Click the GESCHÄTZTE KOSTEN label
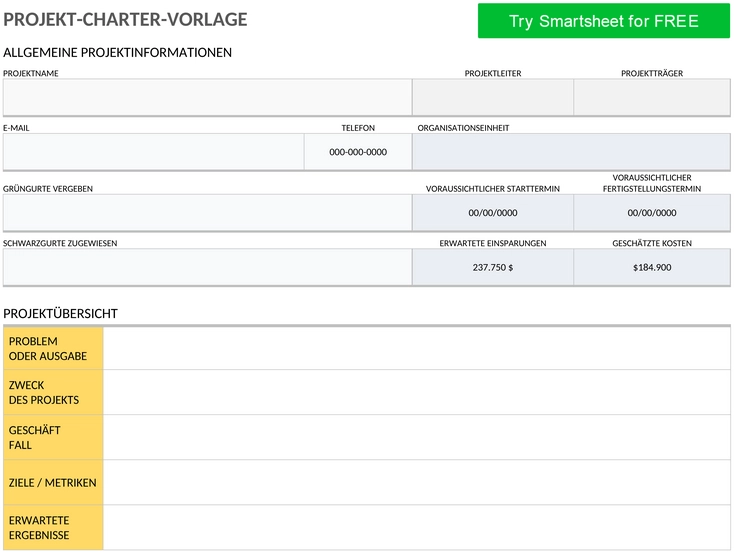This screenshot has width=734, height=552. click(x=652, y=243)
